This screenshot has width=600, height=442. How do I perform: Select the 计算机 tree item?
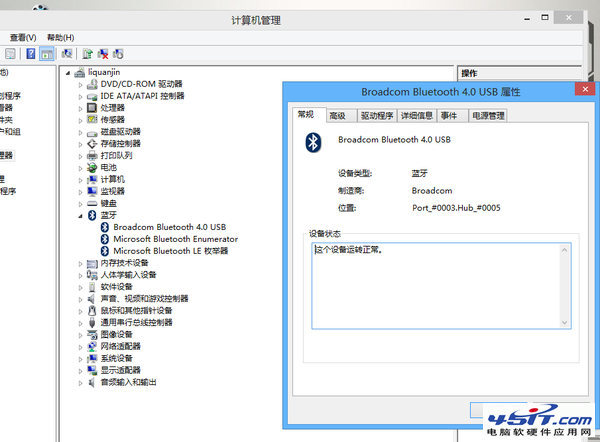(112, 179)
